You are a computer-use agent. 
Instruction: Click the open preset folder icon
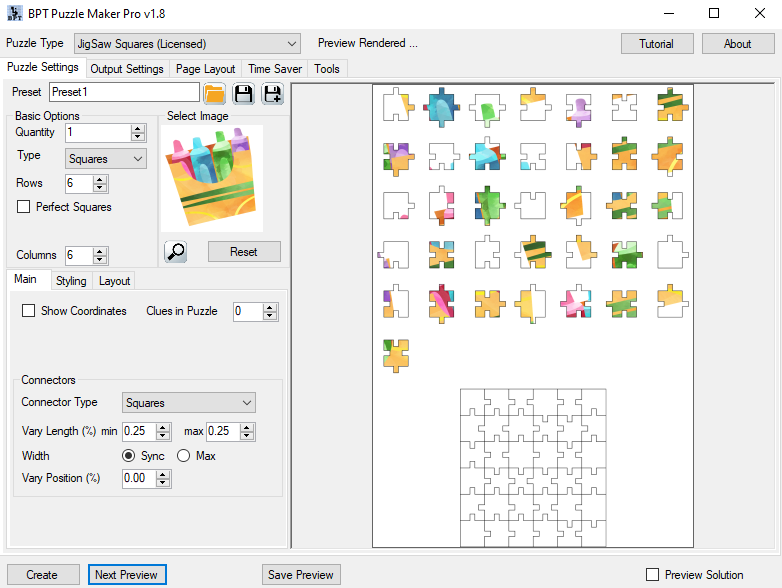tap(214, 93)
